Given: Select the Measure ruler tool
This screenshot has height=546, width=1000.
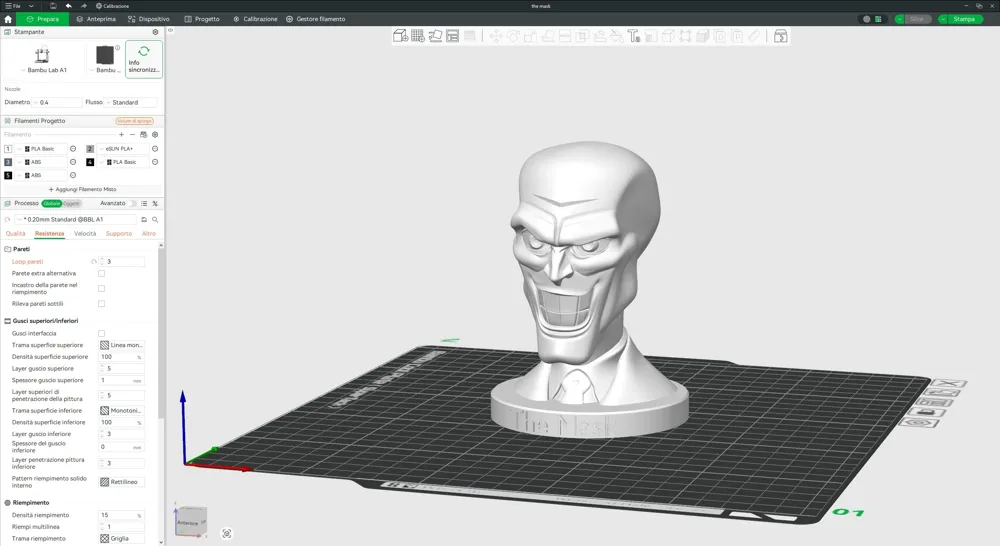Looking at the screenshot, I should click(754, 36).
